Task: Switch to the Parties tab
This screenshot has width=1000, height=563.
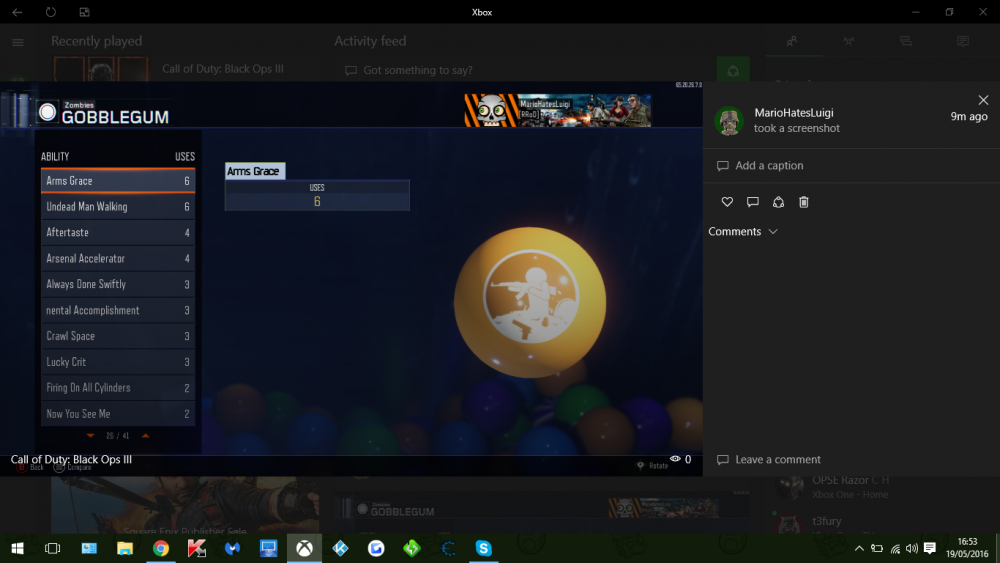Action: tap(848, 42)
